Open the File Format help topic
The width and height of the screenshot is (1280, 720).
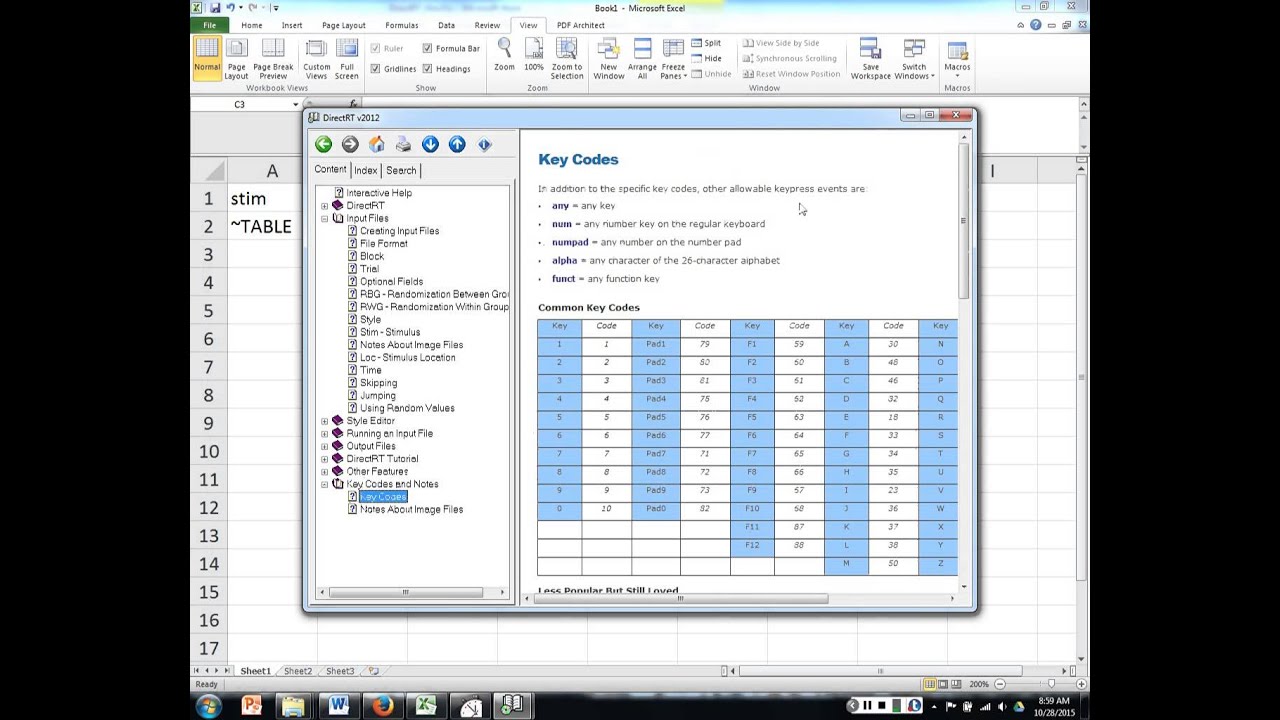[x=384, y=243]
